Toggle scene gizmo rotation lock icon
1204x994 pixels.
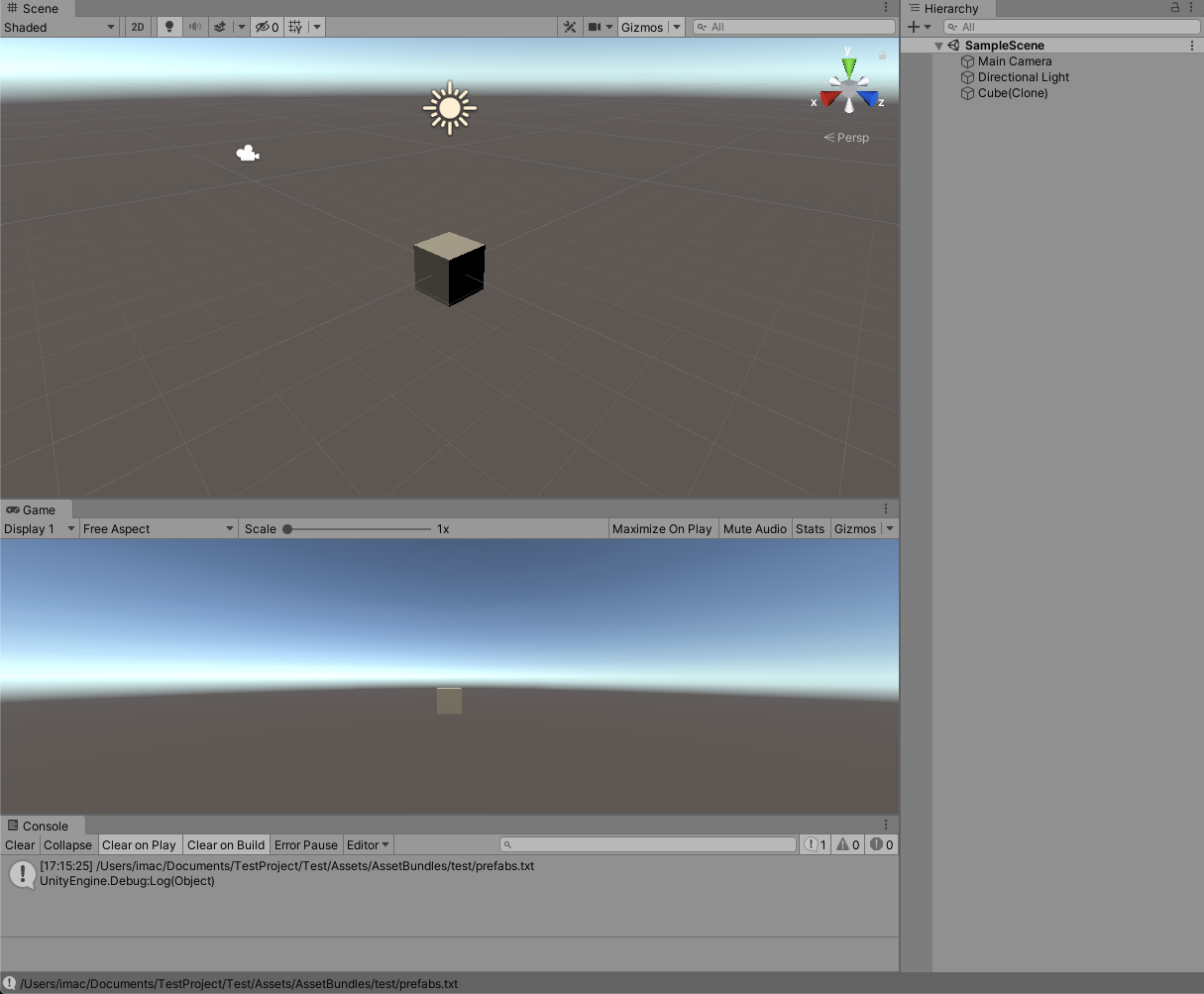click(883, 55)
